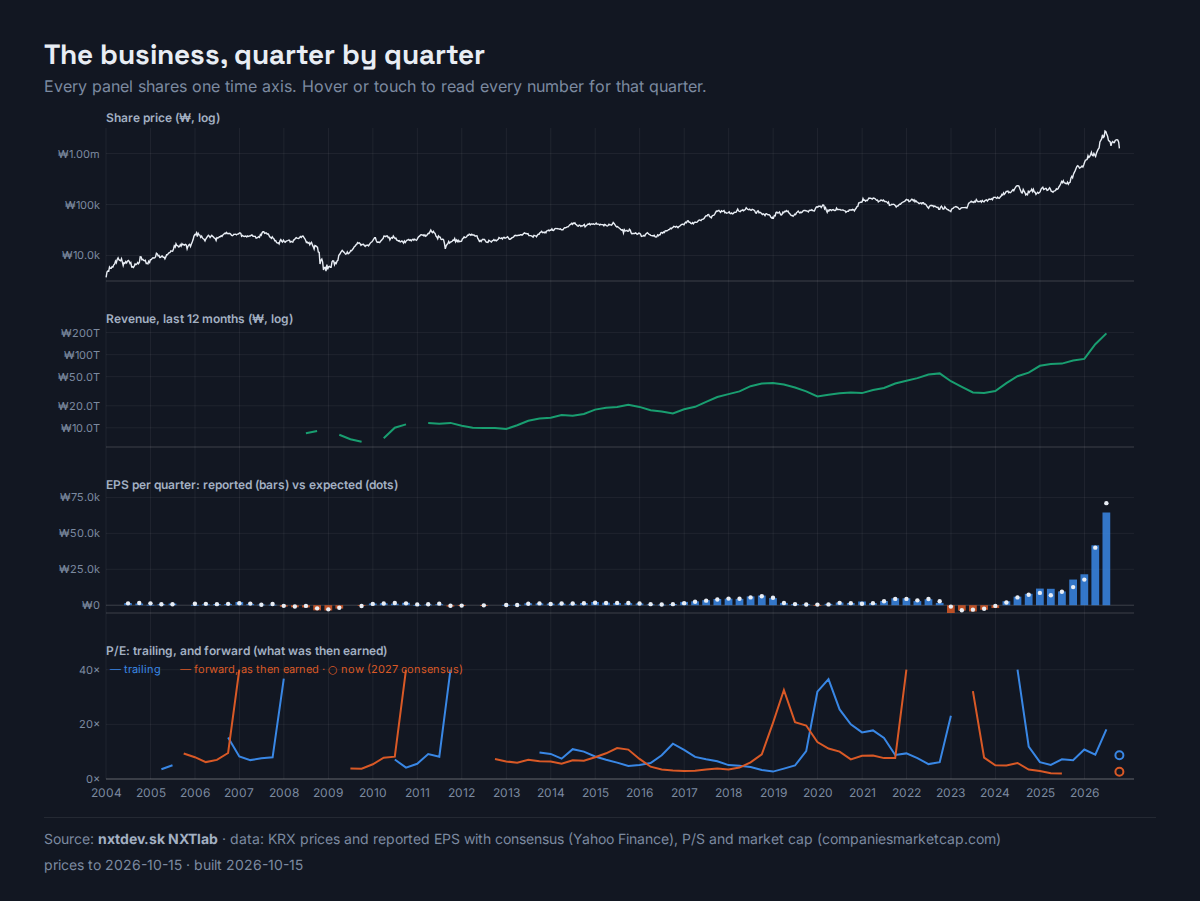Image resolution: width=1200 pixels, height=901 pixels.
Task: Click the 2006 tick on the time axis
Action: (195, 793)
